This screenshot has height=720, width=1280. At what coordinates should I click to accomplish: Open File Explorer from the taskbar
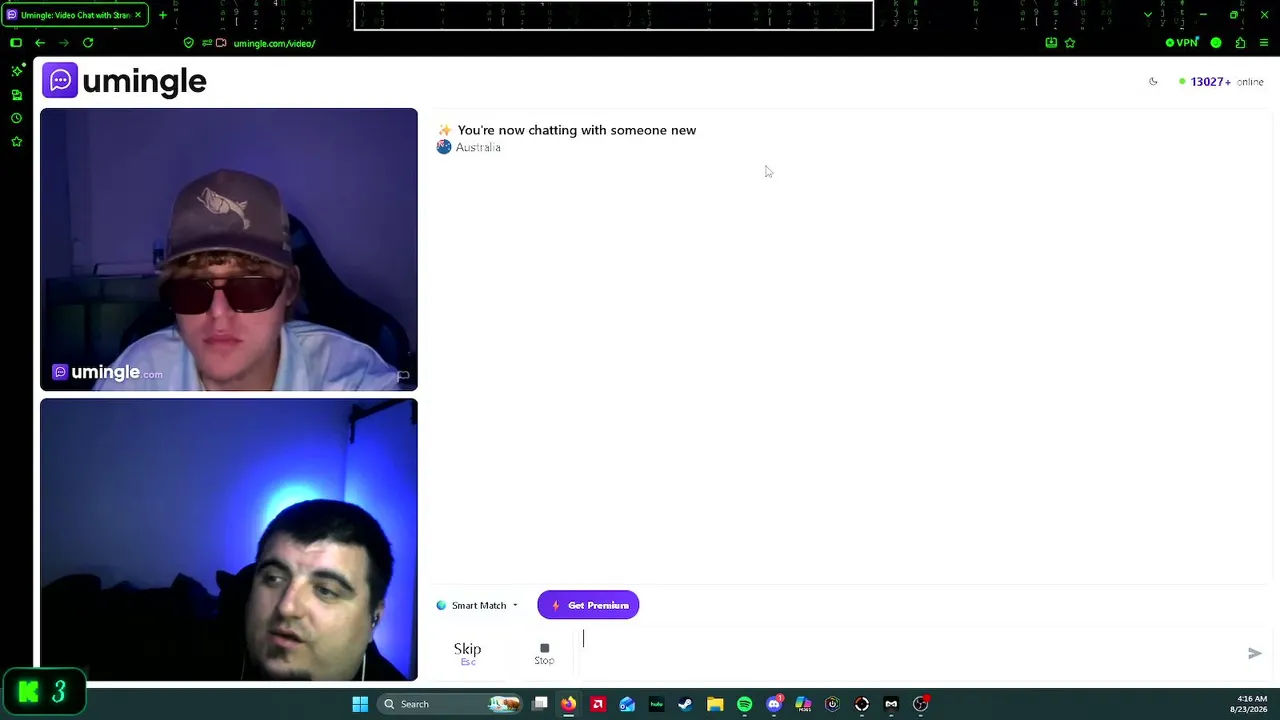pyautogui.click(x=715, y=704)
